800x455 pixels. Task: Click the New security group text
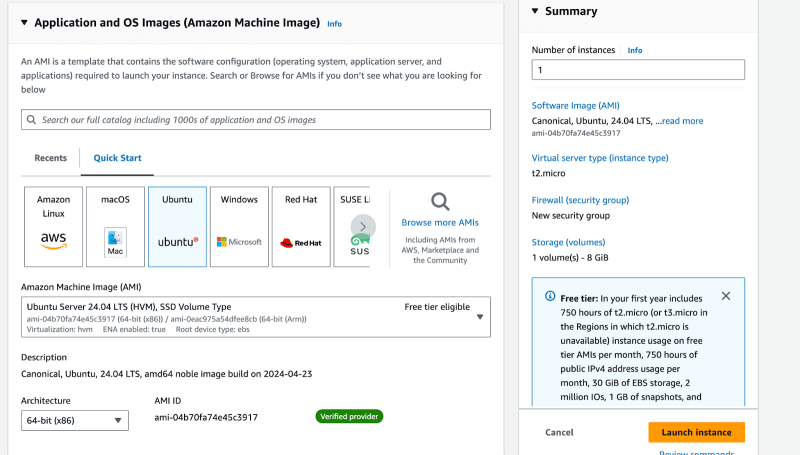tap(571, 215)
